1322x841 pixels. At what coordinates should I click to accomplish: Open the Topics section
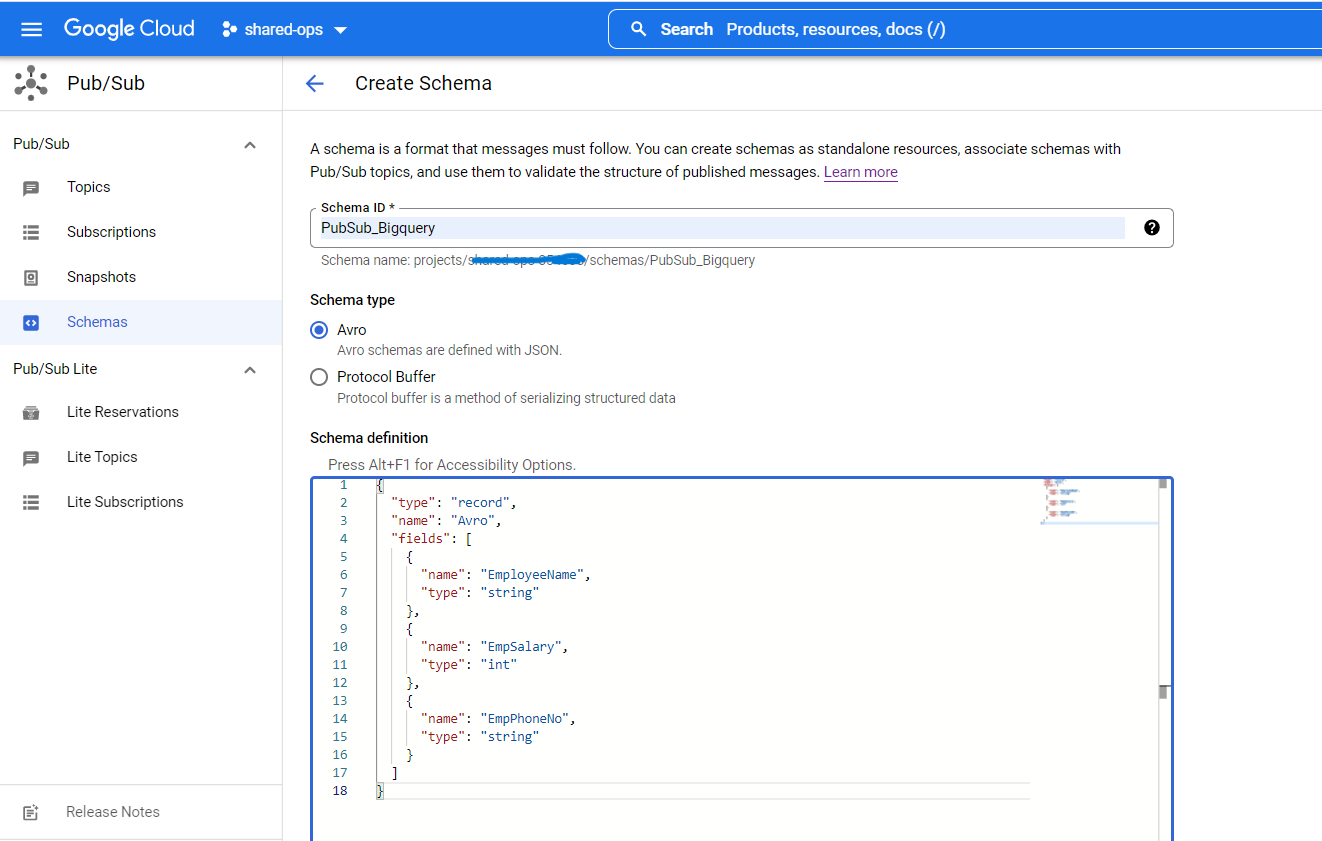pos(90,187)
